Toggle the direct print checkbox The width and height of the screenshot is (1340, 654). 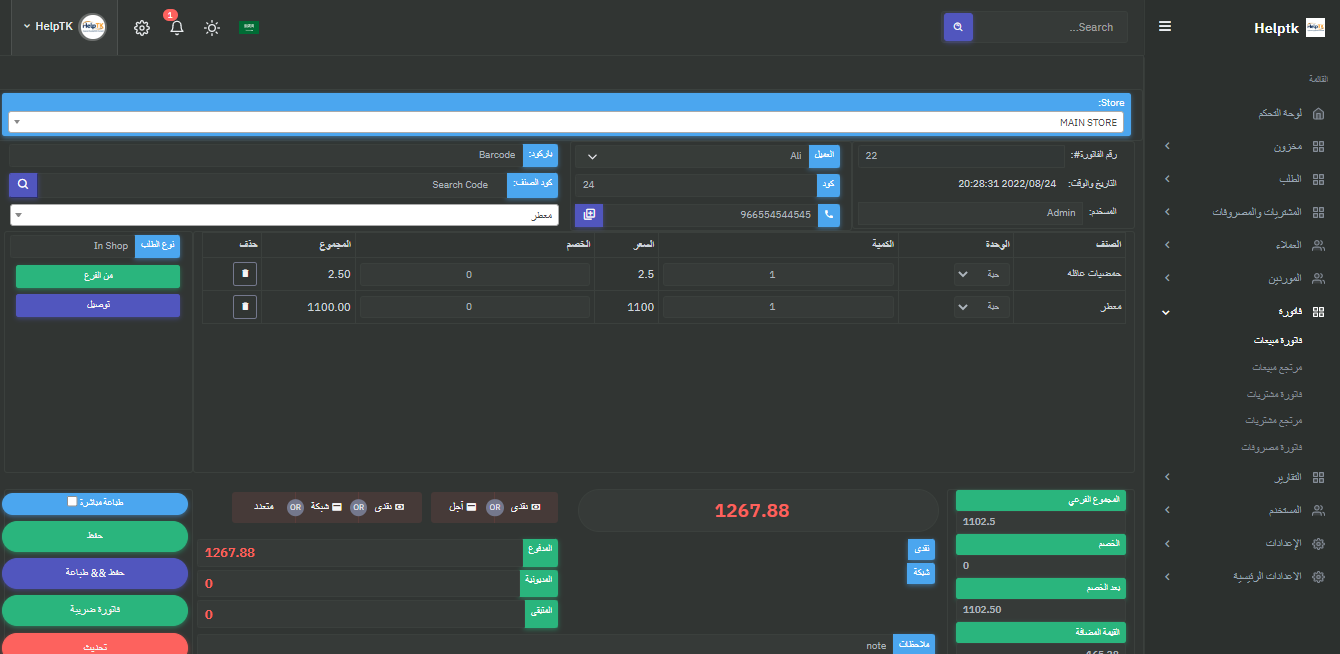click(x=72, y=502)
